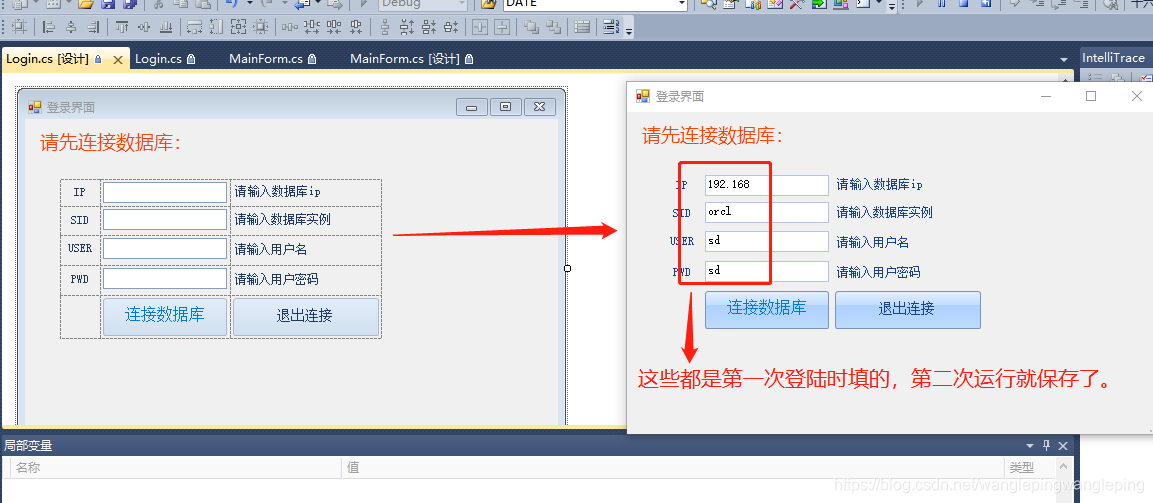Click the Remove Vertical Spacing icon
Viewport: 1153px width, 503px height.
451,29
